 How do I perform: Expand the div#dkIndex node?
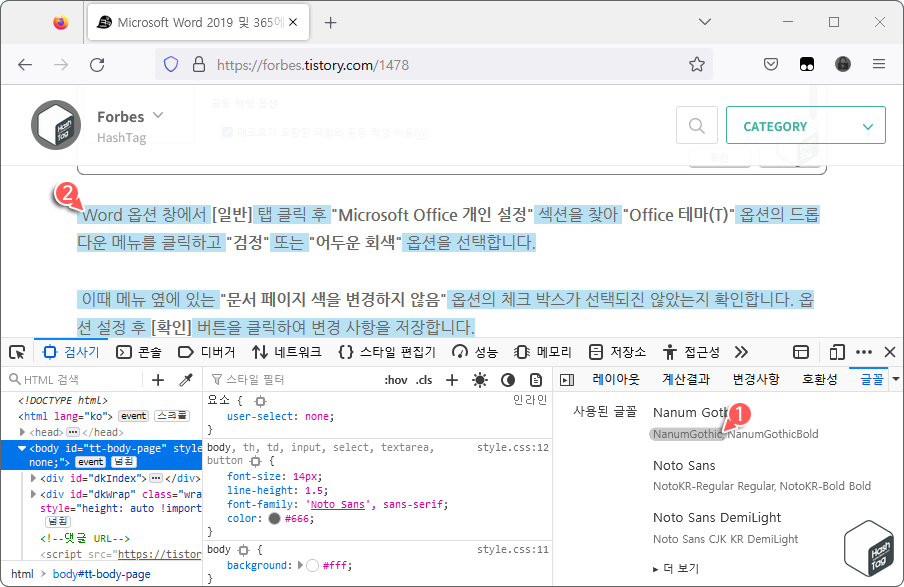tap(33, 478)
